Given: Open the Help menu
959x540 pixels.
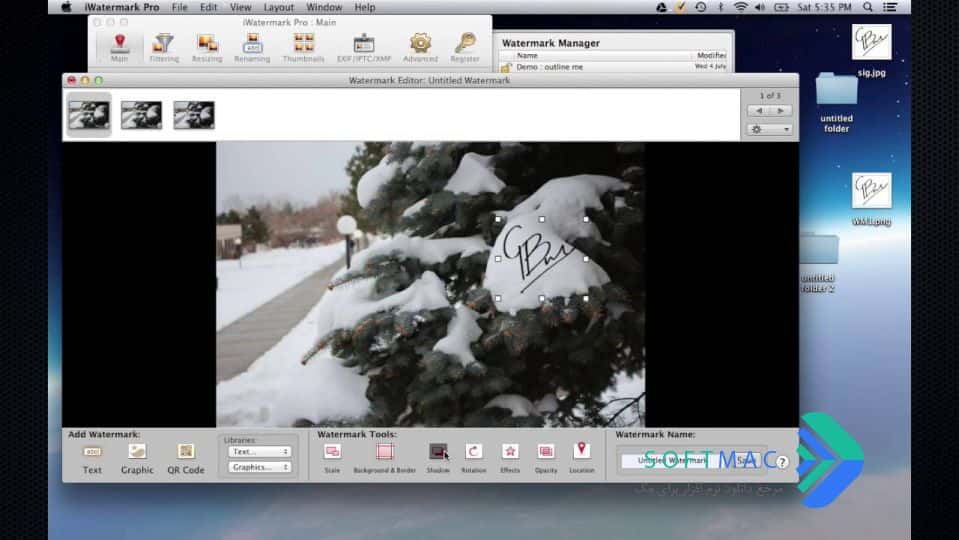Looking at the screenshot, I should pyautogui.click(x=365, y=7).
